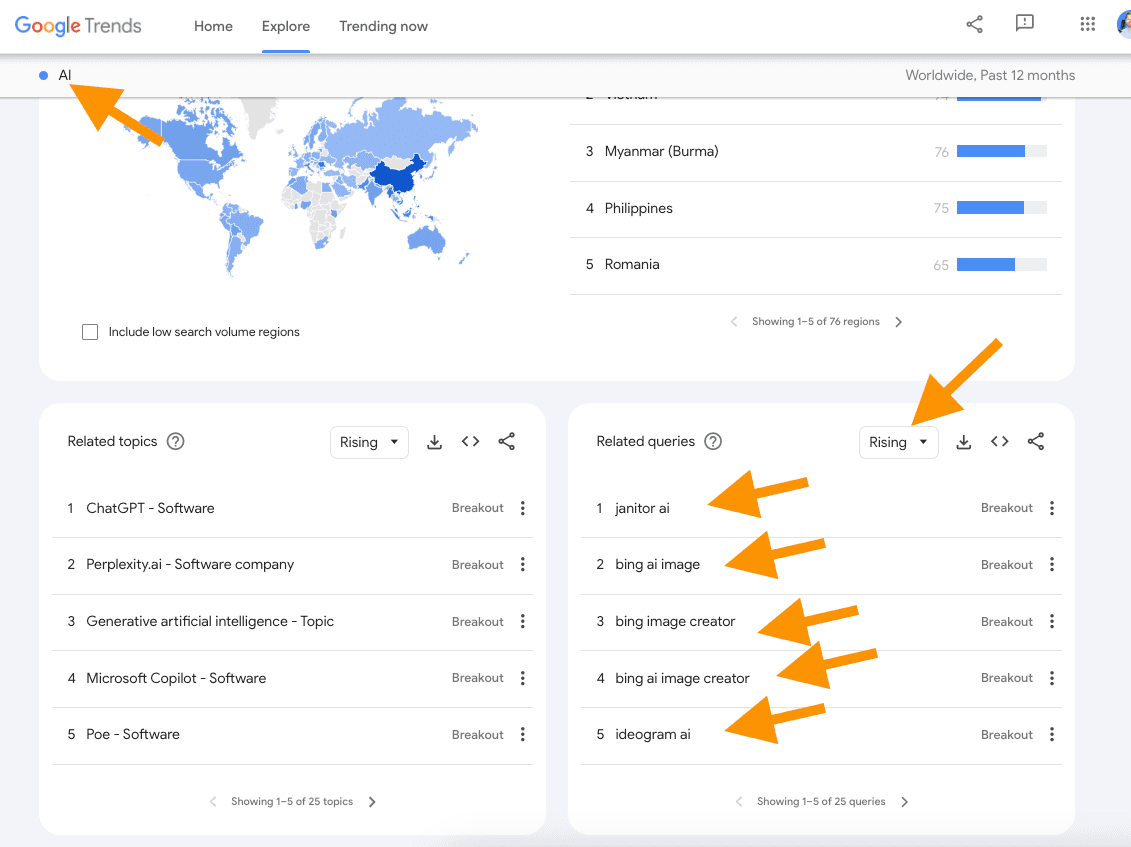The height and width of the screenshot is (847, 1131).
Task: Go to next queries page
Action: pyautogui.click(x=905, y=802)
